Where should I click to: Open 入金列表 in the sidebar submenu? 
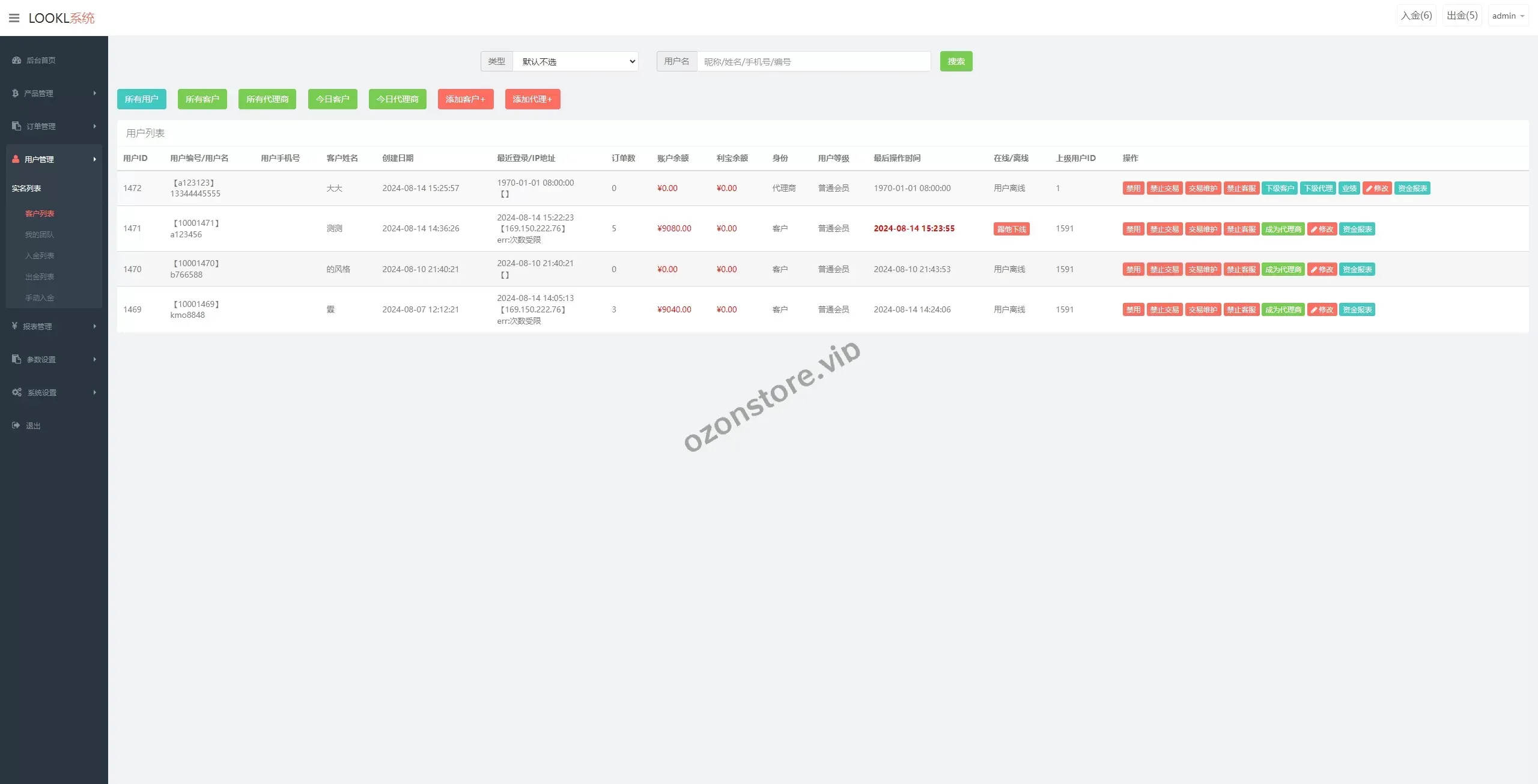40,255
